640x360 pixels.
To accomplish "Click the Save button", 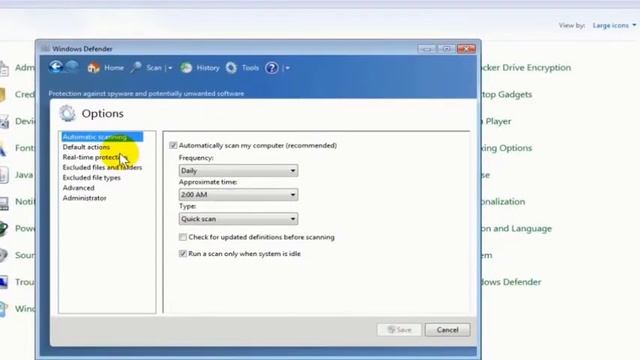I will pos(399,330).
